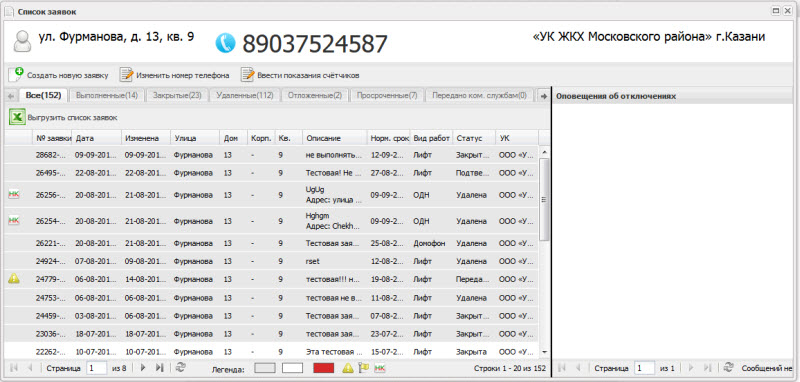Sort by УК column header
The height and width of the screenshot is (382, 800).
pos(517,138)
